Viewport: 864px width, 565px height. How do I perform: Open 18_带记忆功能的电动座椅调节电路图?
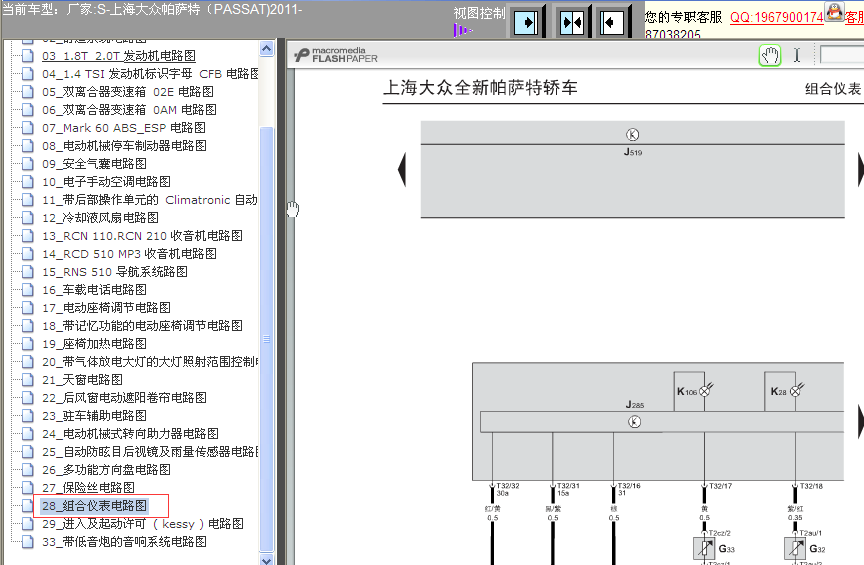coord(142,326)
